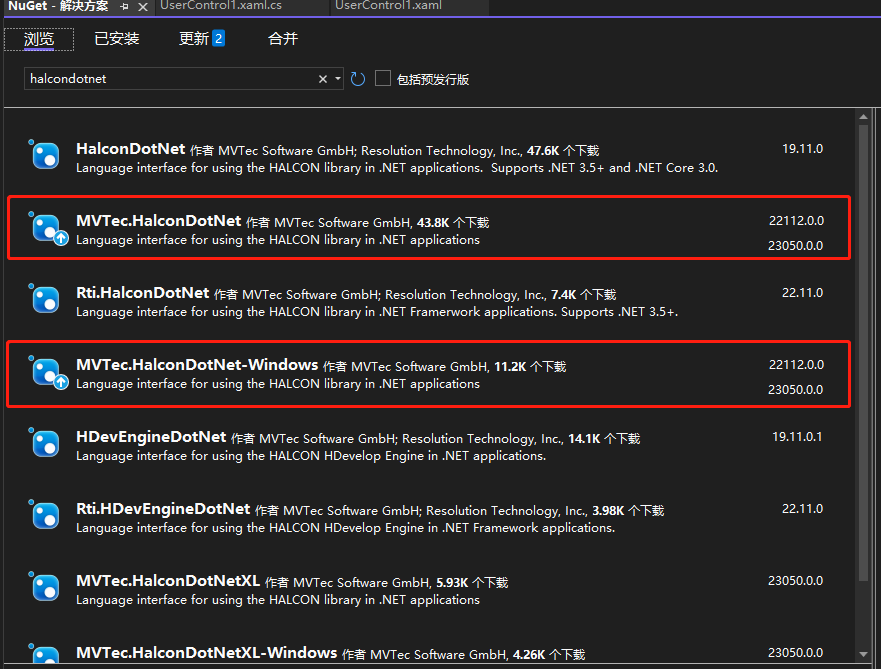This screenshot has width=881, height=669.
Task: Refresh the package search results
Action: click(358, 79)
